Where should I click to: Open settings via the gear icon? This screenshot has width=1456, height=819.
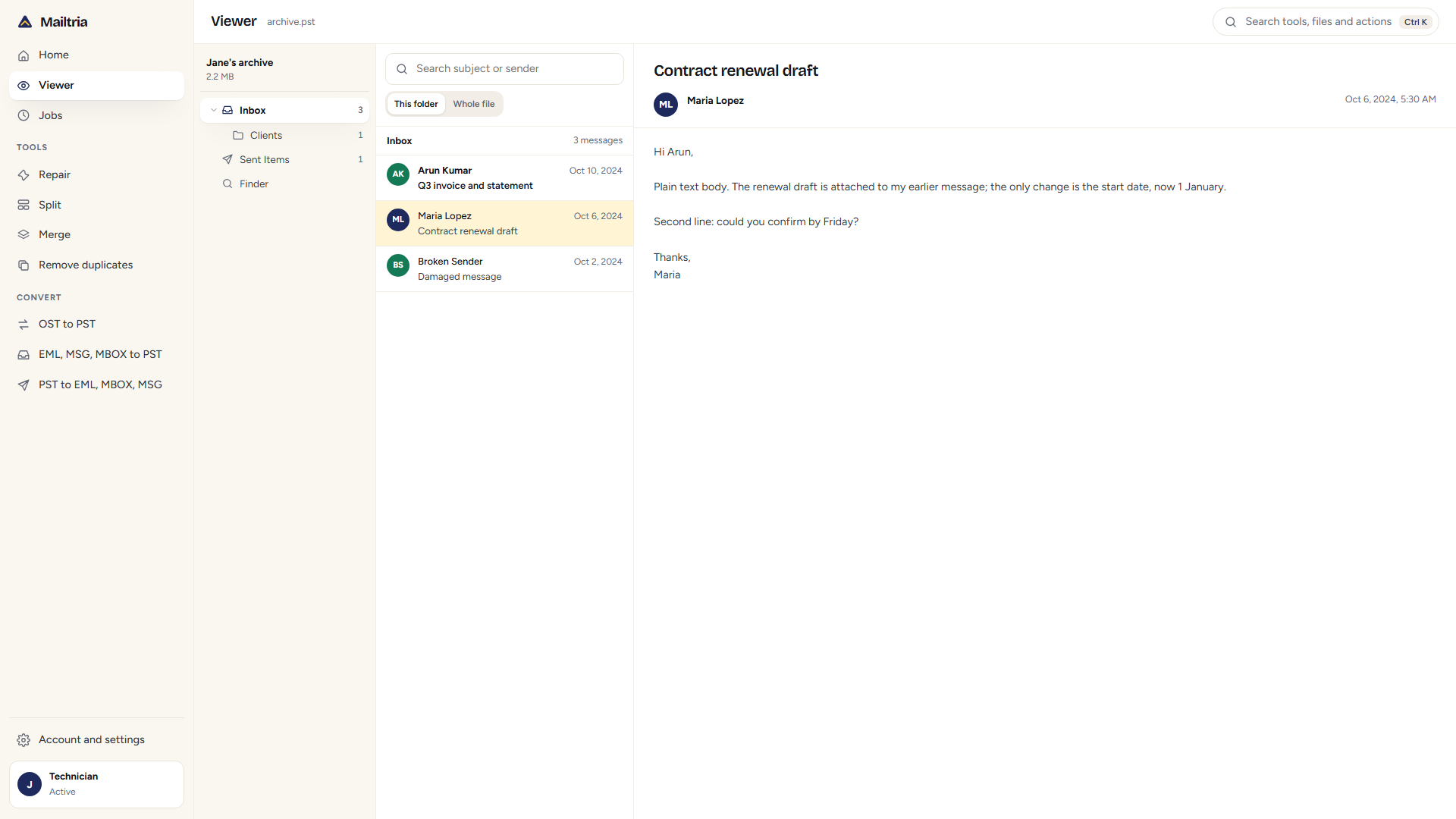tap(24, 740)
